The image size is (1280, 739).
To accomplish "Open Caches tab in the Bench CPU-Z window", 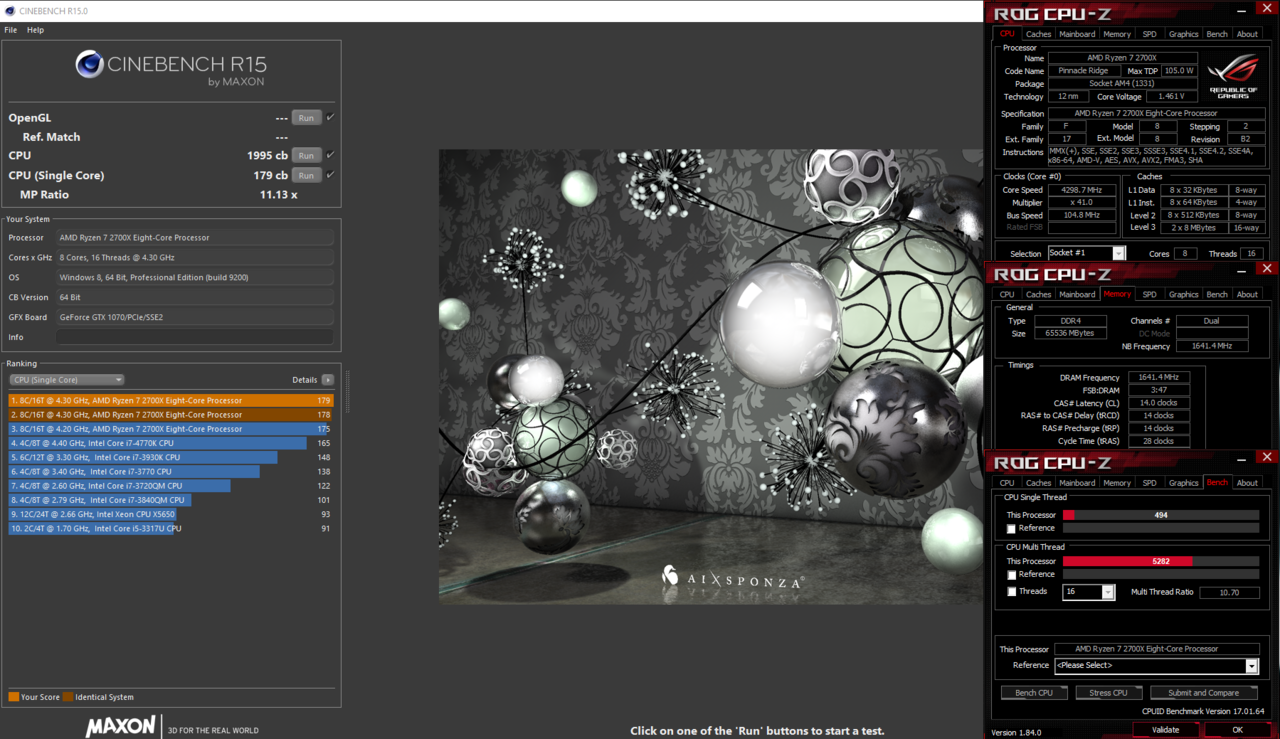I will tap(1038, 483).
